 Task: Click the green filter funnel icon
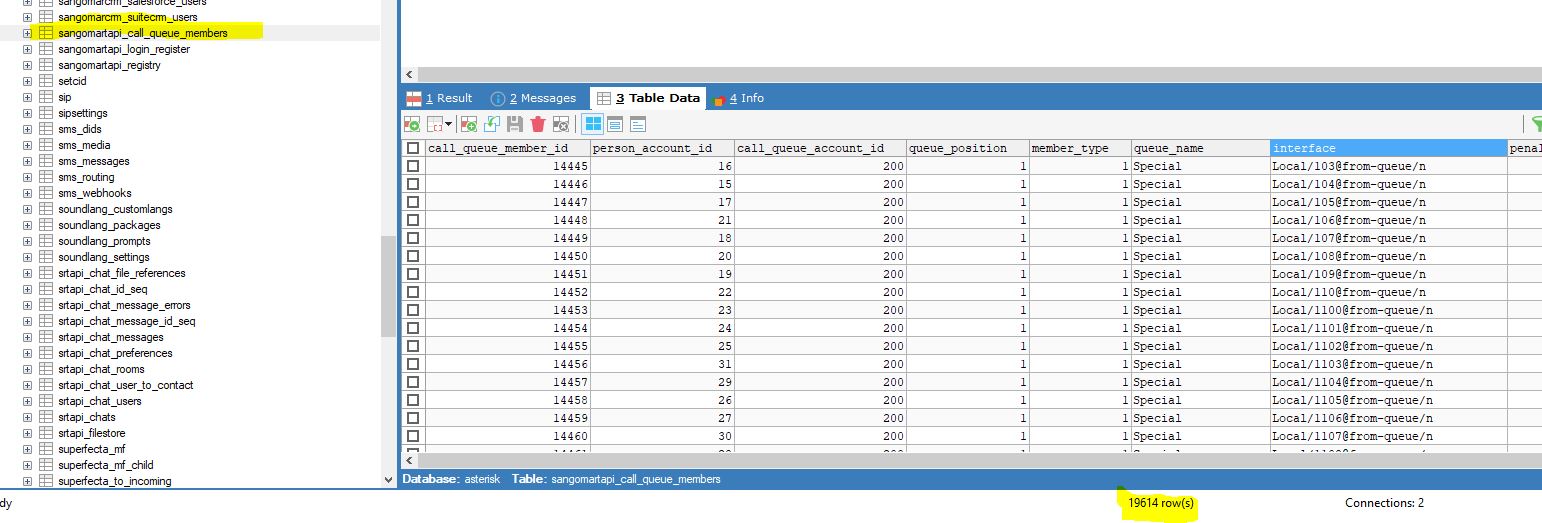(x=1535, y=124)
